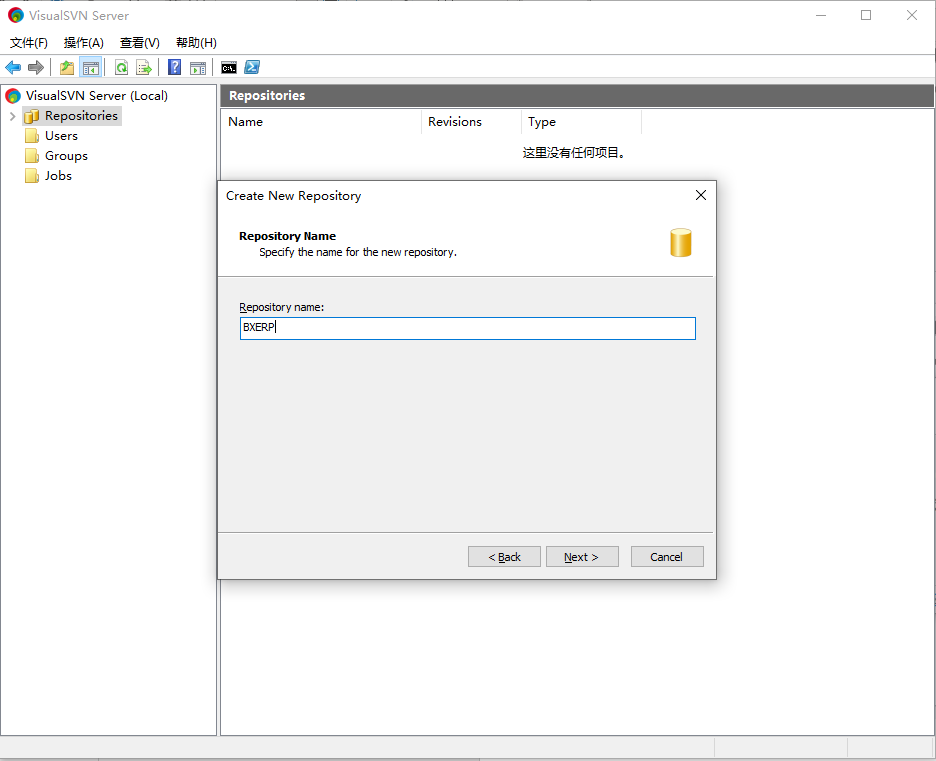Sort by the Revisions column header
Viewport: 936px width, 761px height.
(x=472, y=122)
